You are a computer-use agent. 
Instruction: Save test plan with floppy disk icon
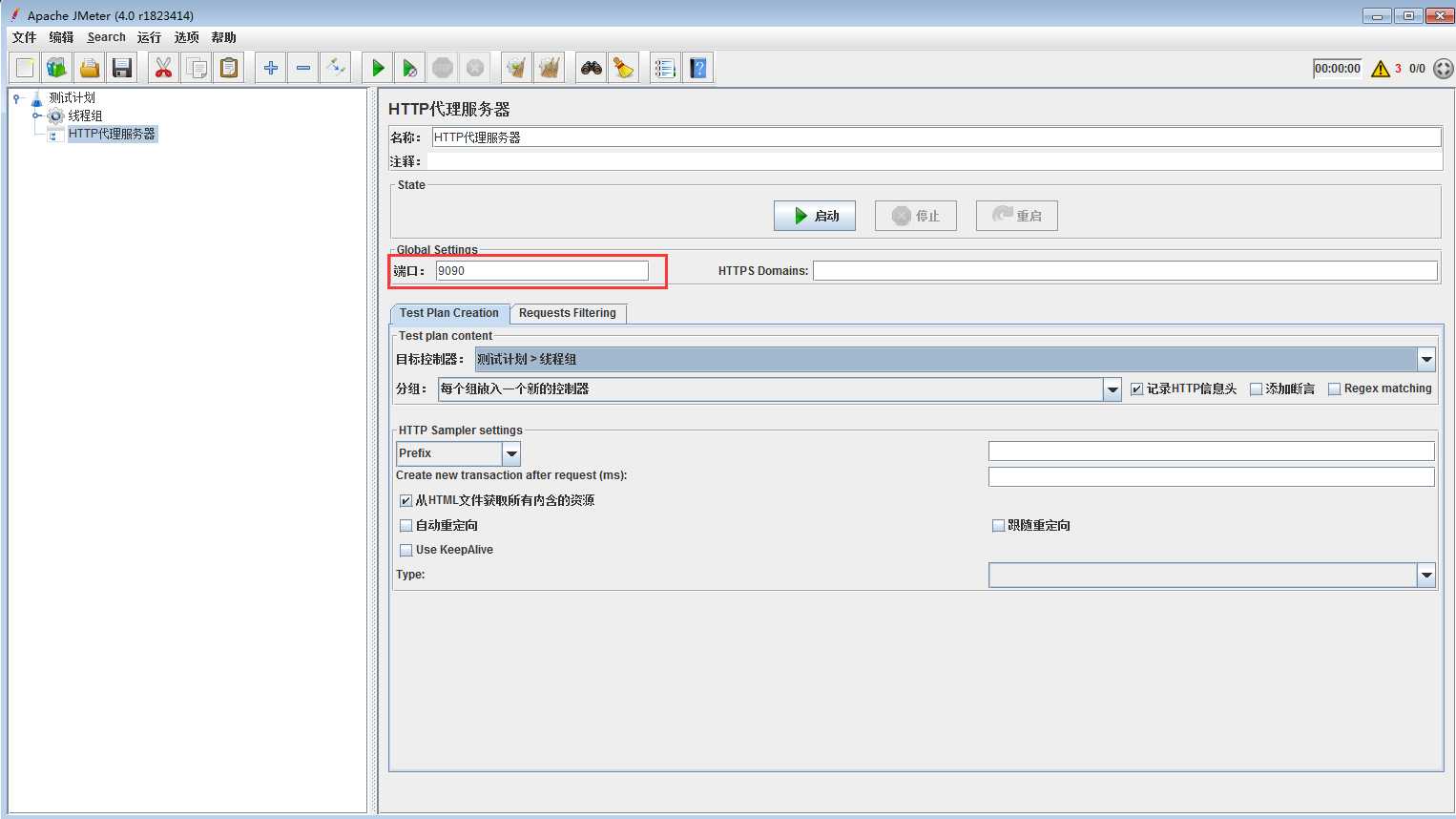coord(122,68)
